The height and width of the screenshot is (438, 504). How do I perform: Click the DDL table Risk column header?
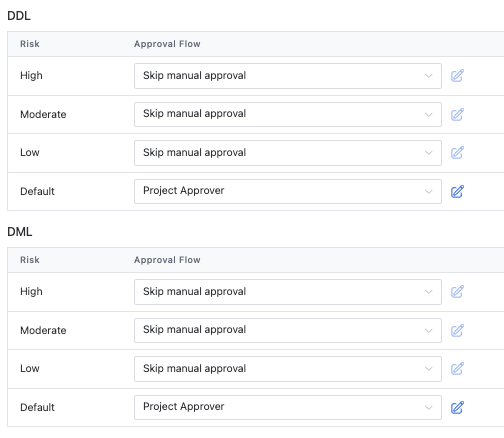tap(30, 44)
